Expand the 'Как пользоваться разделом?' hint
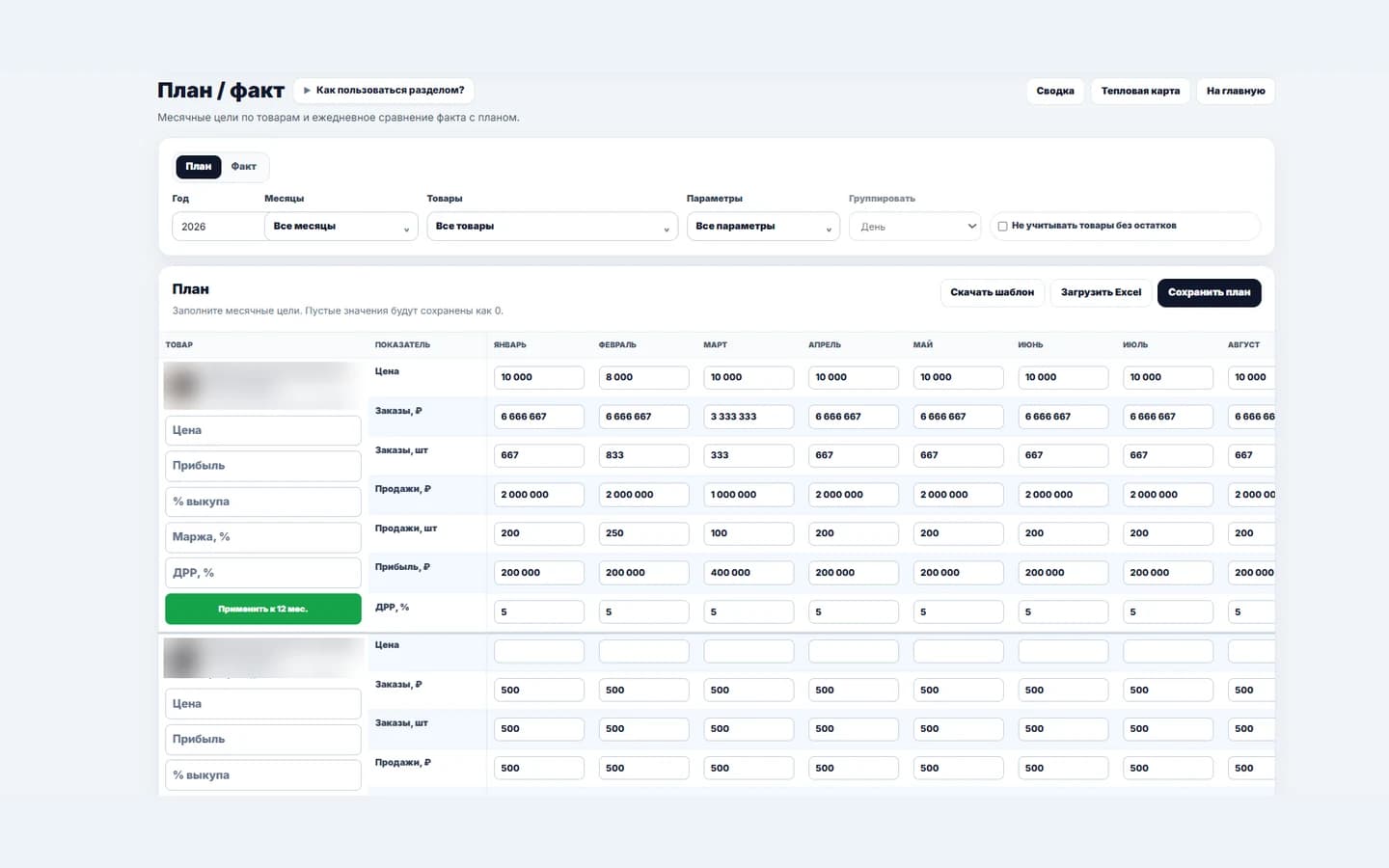The width and height of the screenshot is (1389, 868). [x=384, y=91]
